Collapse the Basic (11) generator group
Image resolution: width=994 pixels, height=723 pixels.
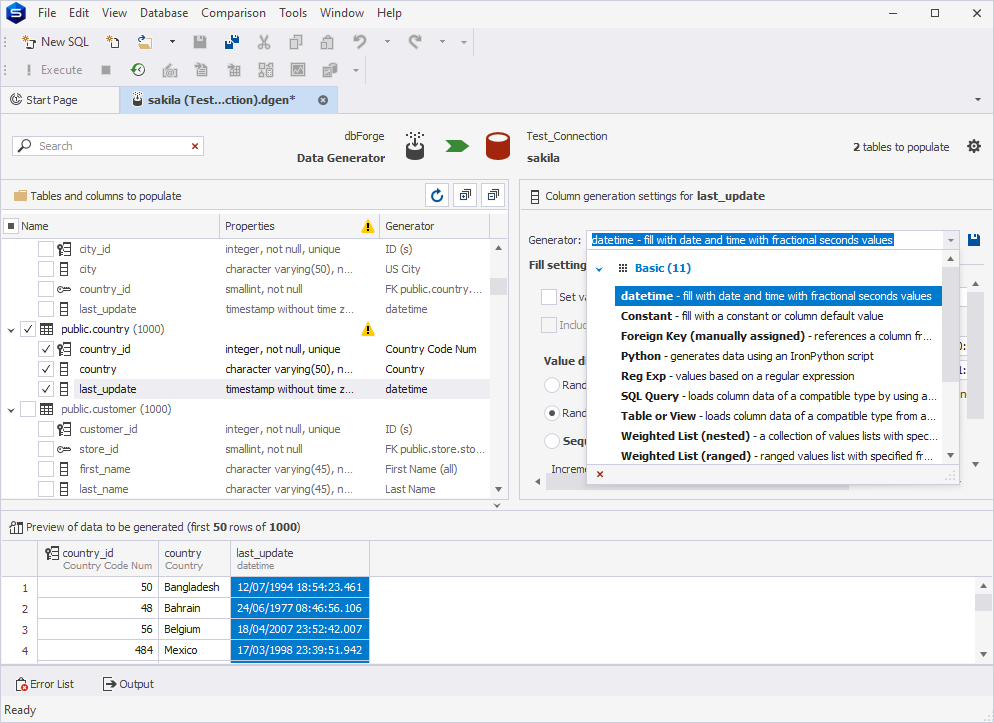599,269
